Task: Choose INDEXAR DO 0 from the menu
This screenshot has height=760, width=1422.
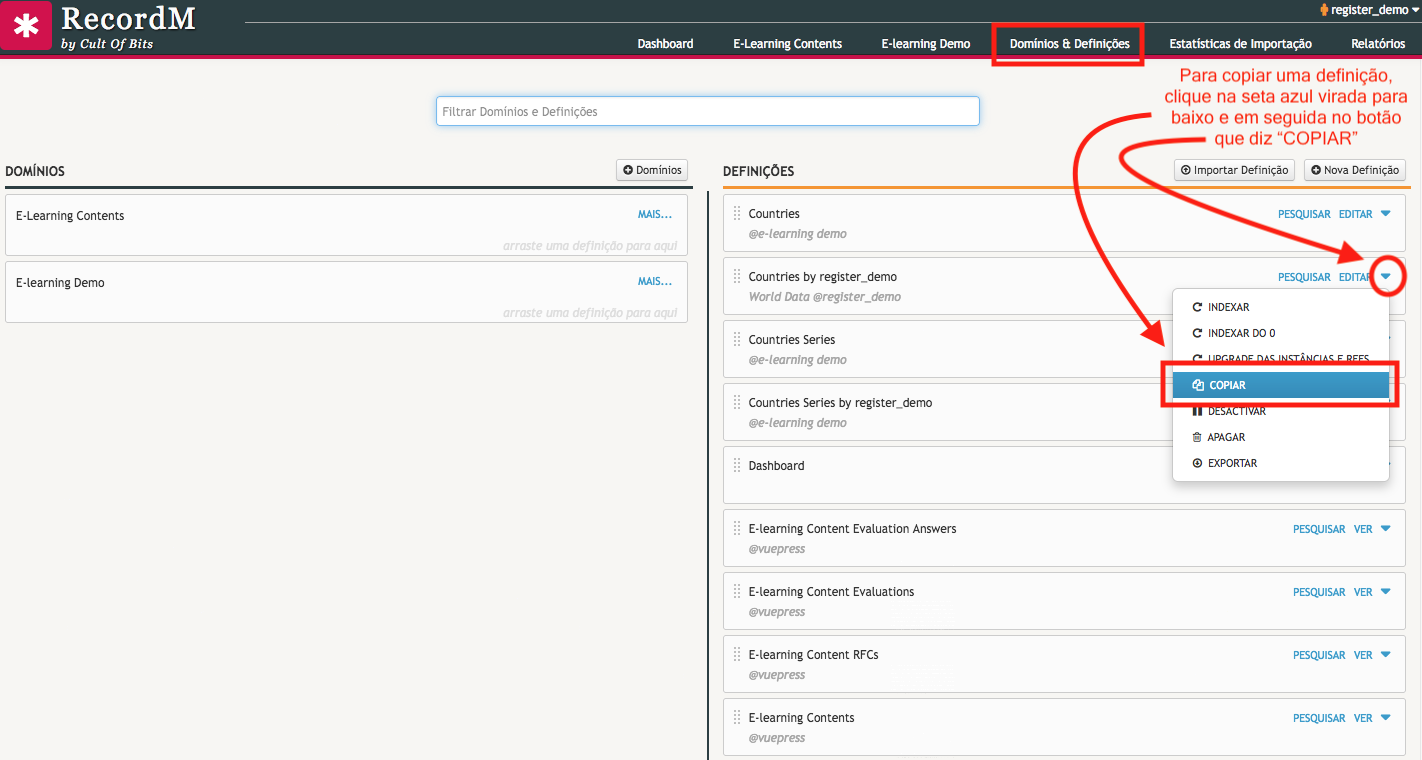Action: coord(1281,333)
